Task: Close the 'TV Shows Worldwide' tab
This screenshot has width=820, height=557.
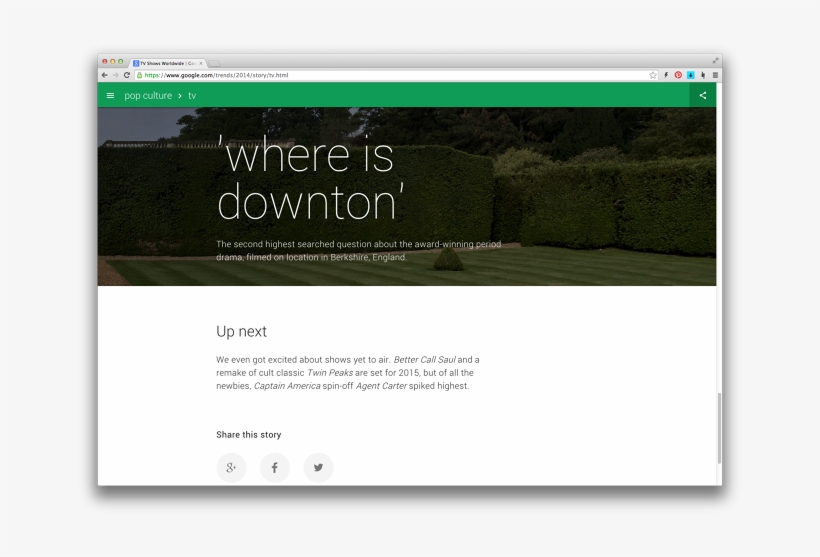Action: point(201,63)
